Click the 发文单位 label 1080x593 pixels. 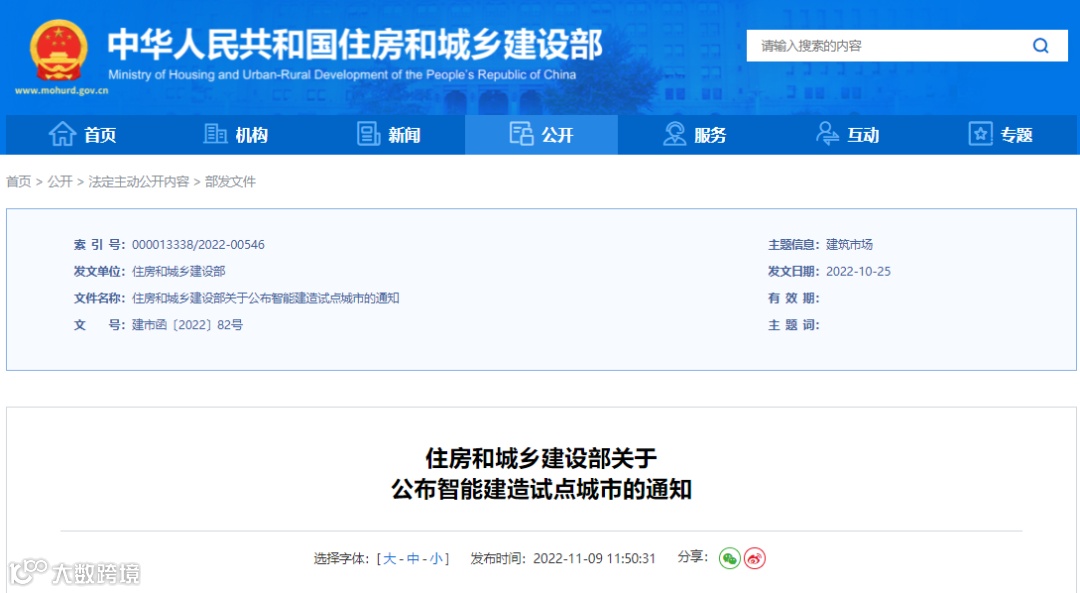(x=99, y=271)
